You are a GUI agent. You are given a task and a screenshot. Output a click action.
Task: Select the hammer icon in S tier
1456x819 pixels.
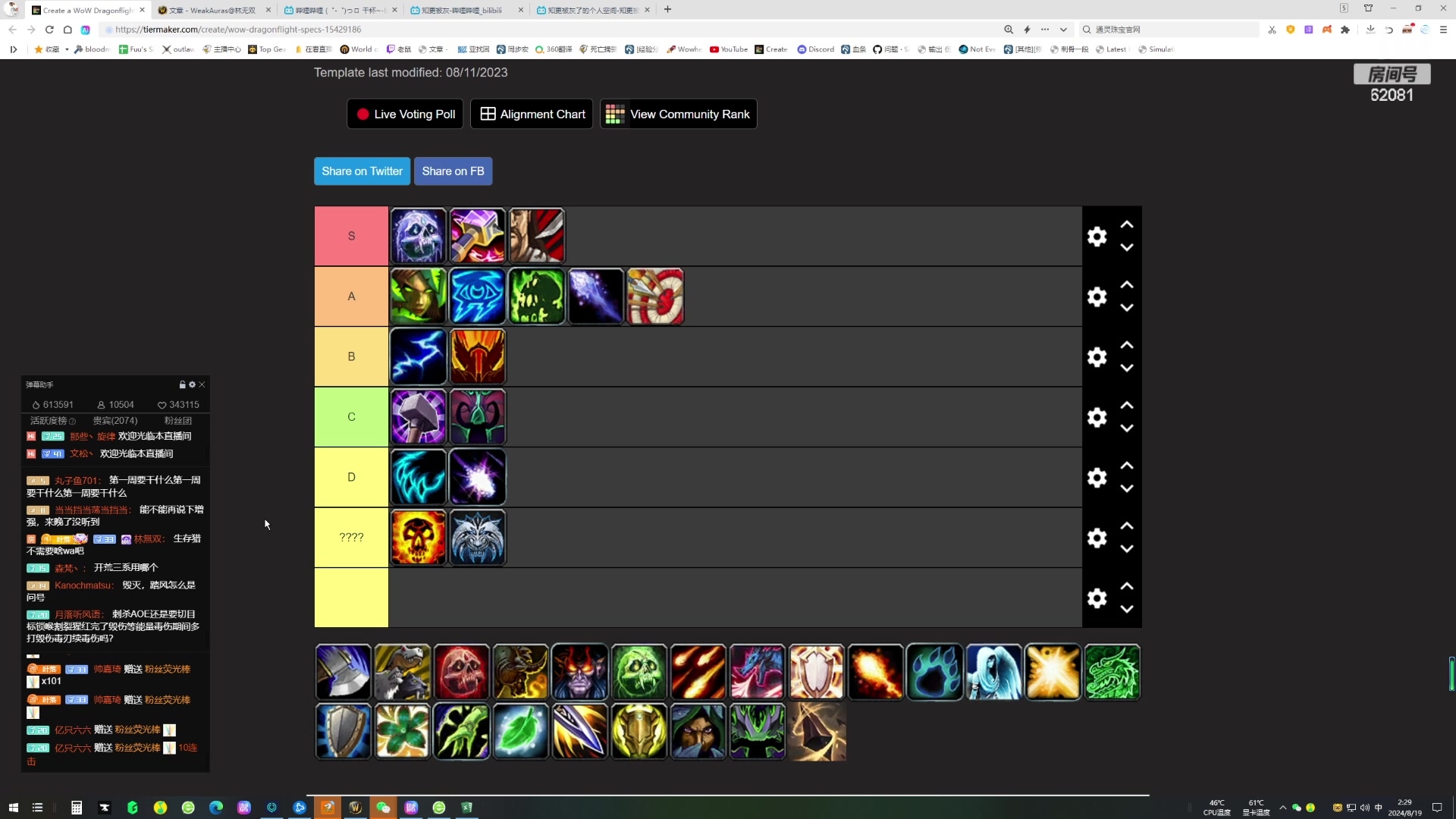point(478,236)
